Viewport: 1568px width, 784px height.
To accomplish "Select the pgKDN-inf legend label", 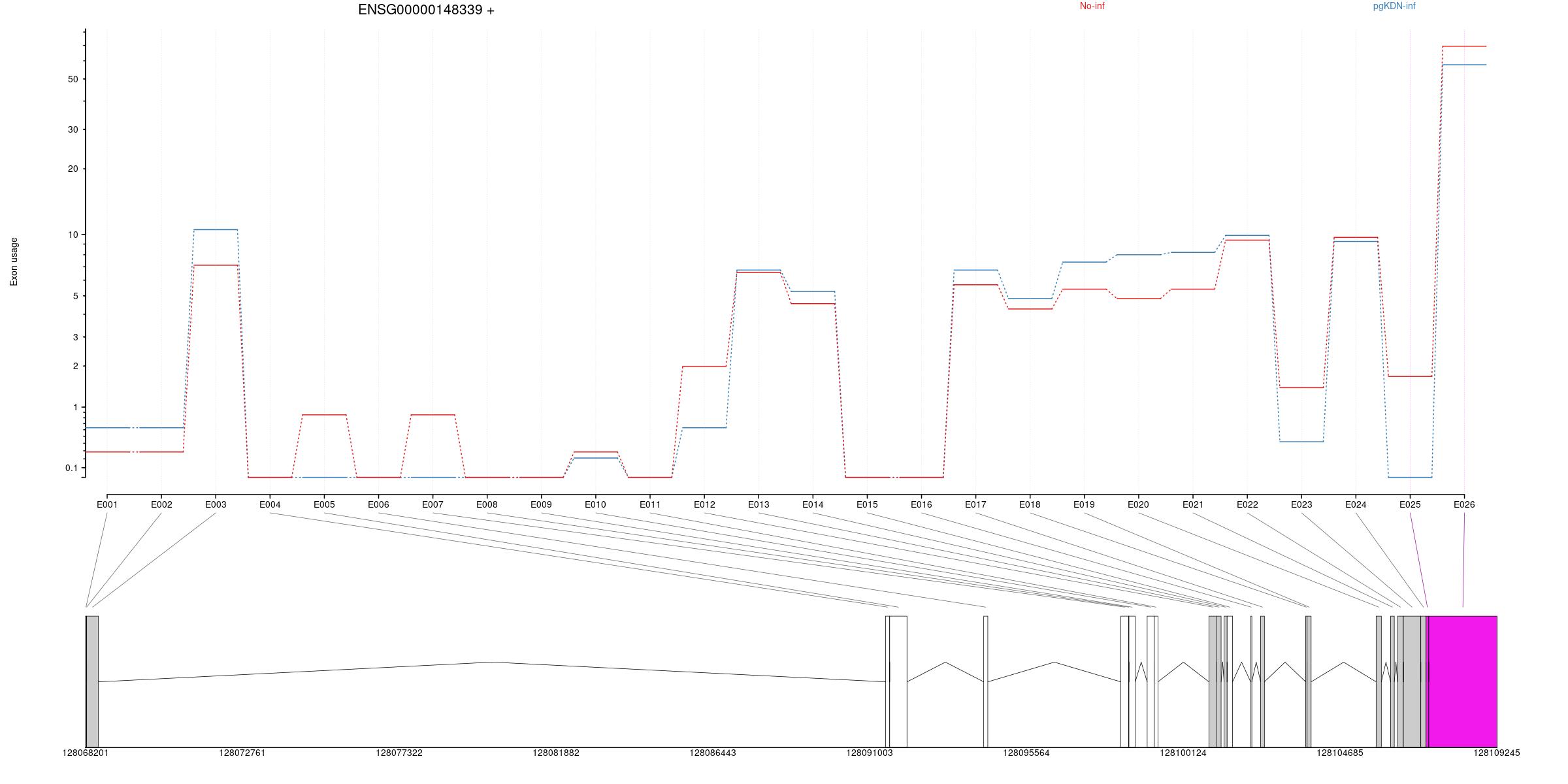I will (x=1394, y=6).
